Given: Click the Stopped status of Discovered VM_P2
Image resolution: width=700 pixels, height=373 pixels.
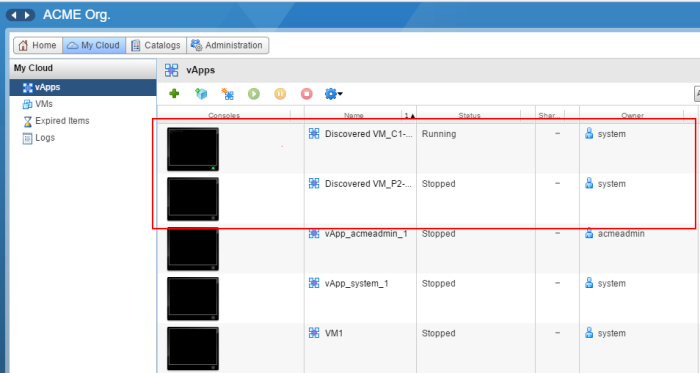Looking at the screenshot, I should click(x=438, y=184).
